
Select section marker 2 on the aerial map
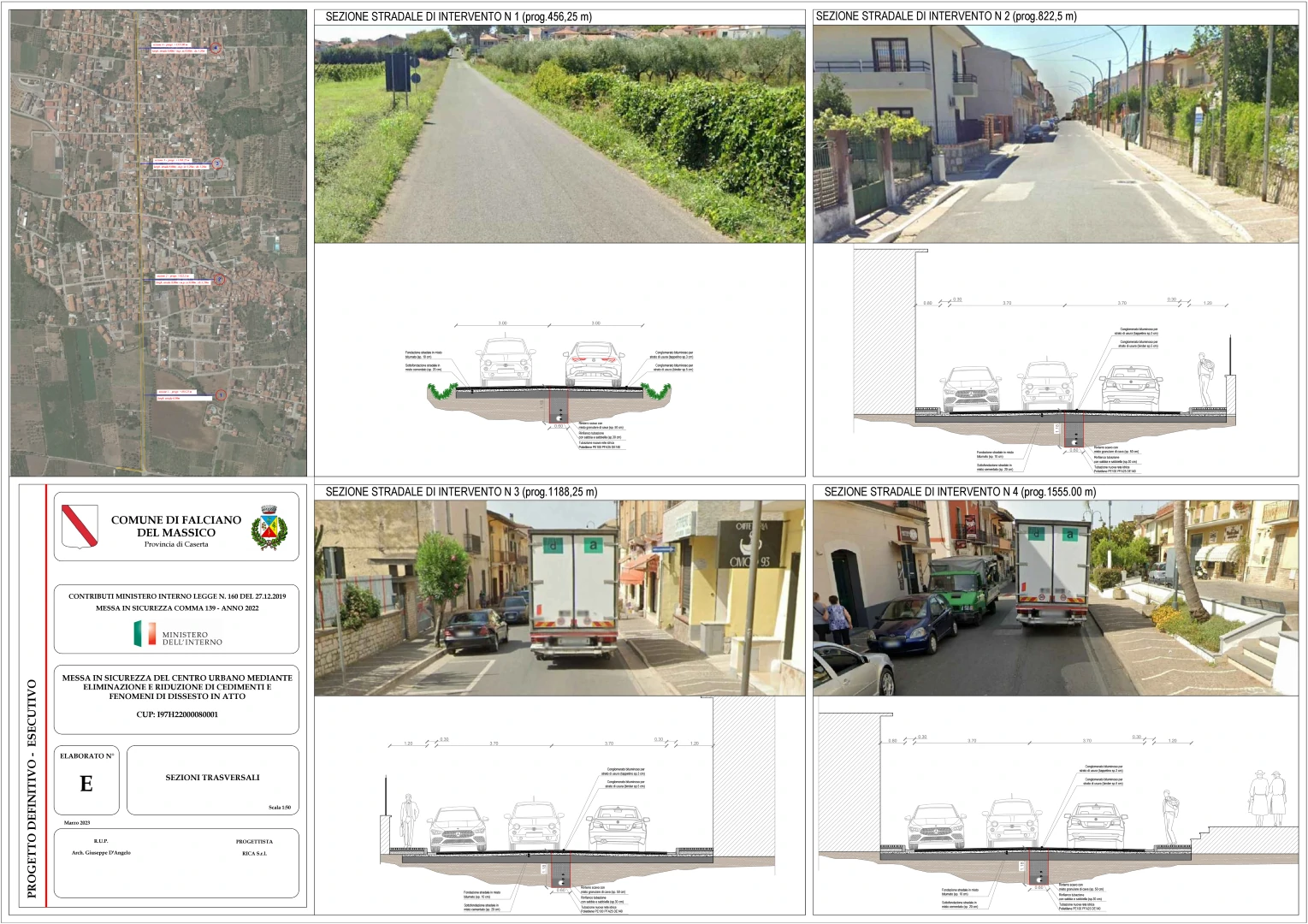(220, 279)
